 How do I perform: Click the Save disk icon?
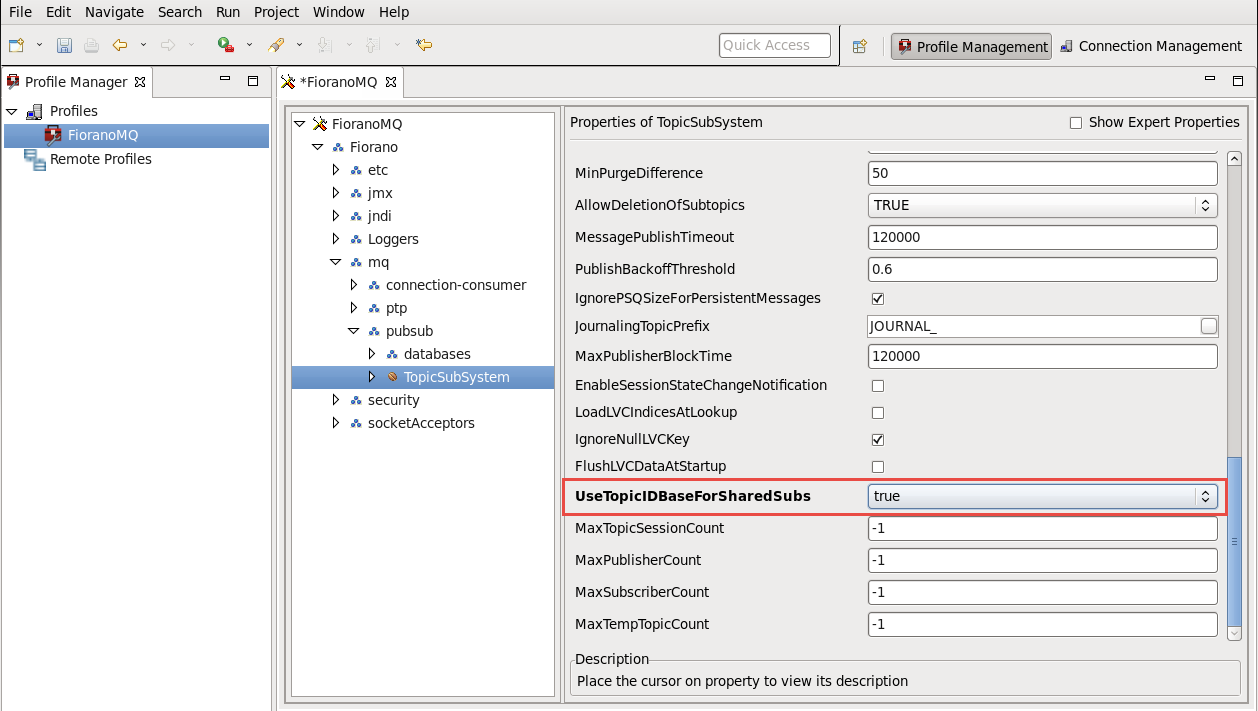click(x=64, y=45)
